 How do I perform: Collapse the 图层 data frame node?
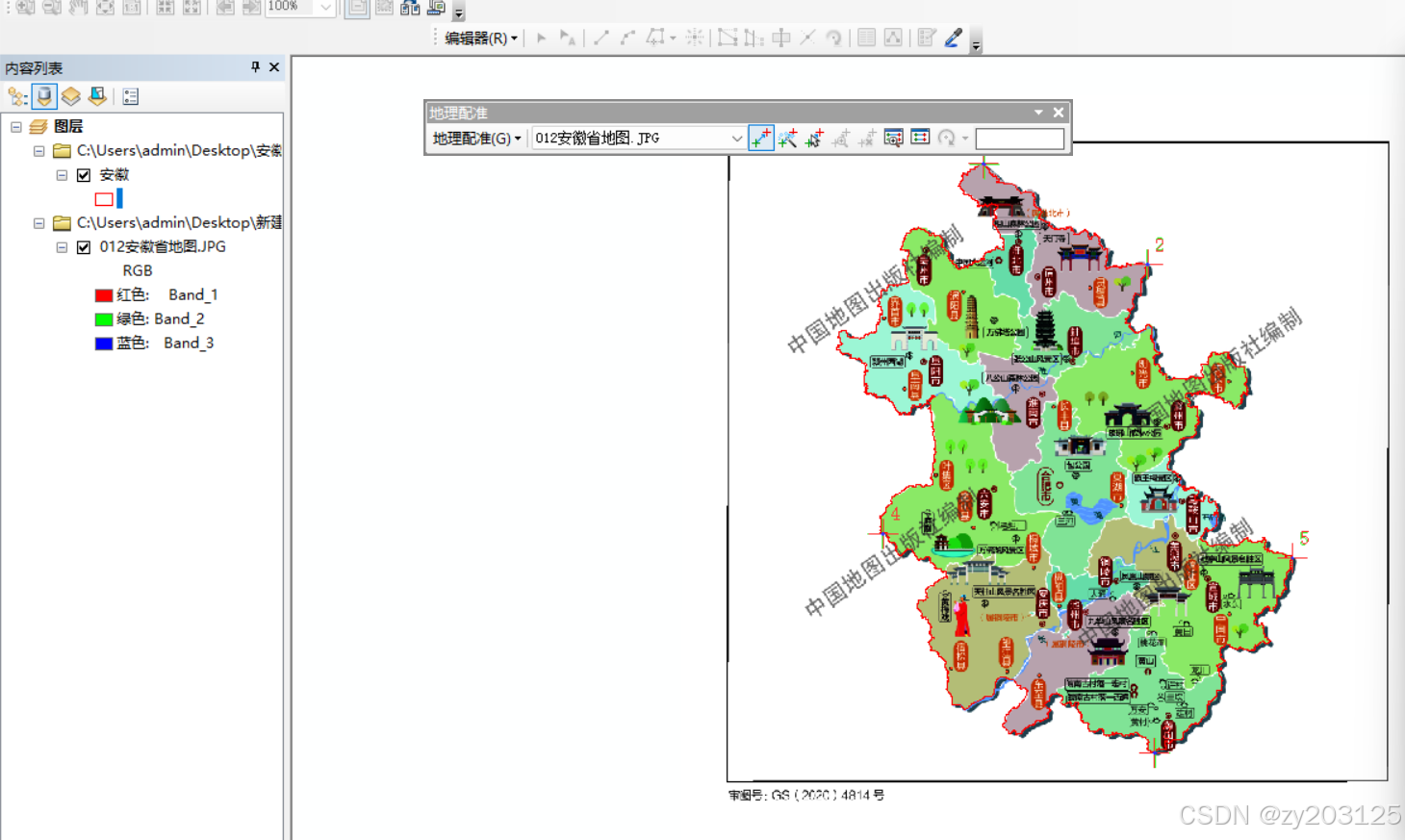click(16, 126)
